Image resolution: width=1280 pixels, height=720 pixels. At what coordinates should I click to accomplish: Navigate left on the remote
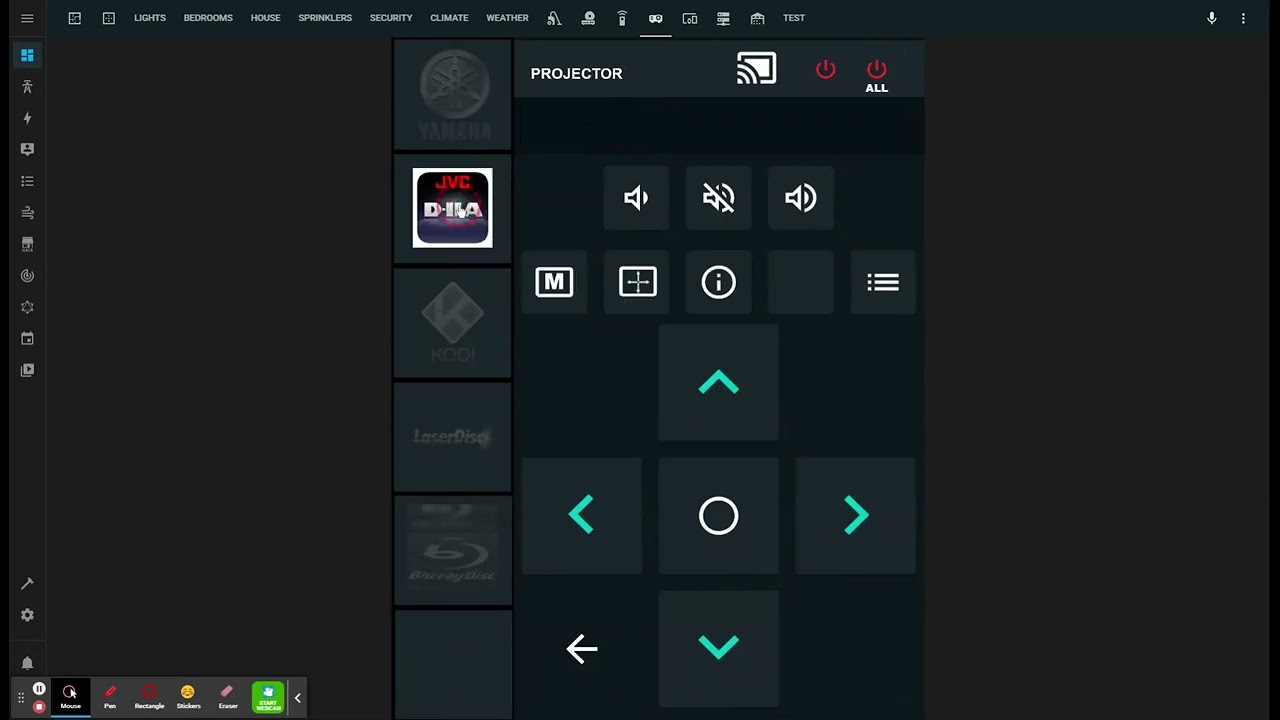(582, 516)
